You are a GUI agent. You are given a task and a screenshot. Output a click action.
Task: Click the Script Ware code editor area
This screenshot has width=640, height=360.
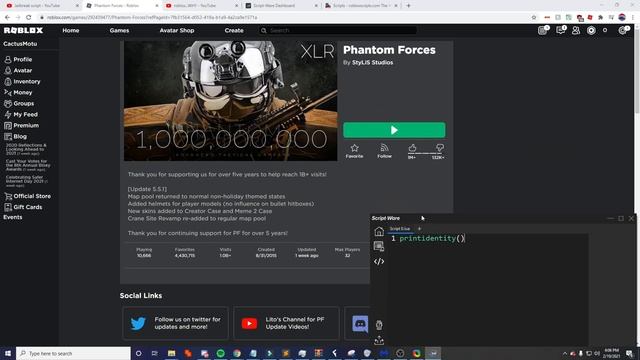coord(488,290)
